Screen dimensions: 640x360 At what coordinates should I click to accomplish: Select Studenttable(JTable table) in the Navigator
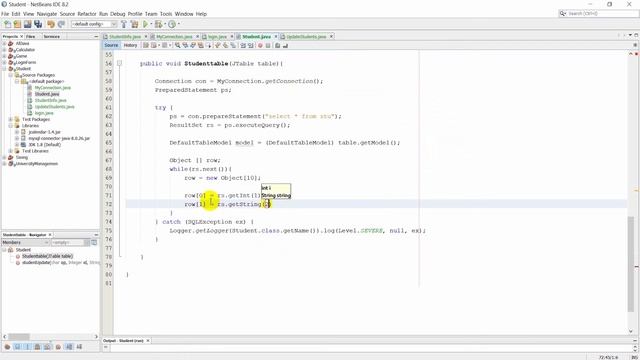[x=47, y=256]
